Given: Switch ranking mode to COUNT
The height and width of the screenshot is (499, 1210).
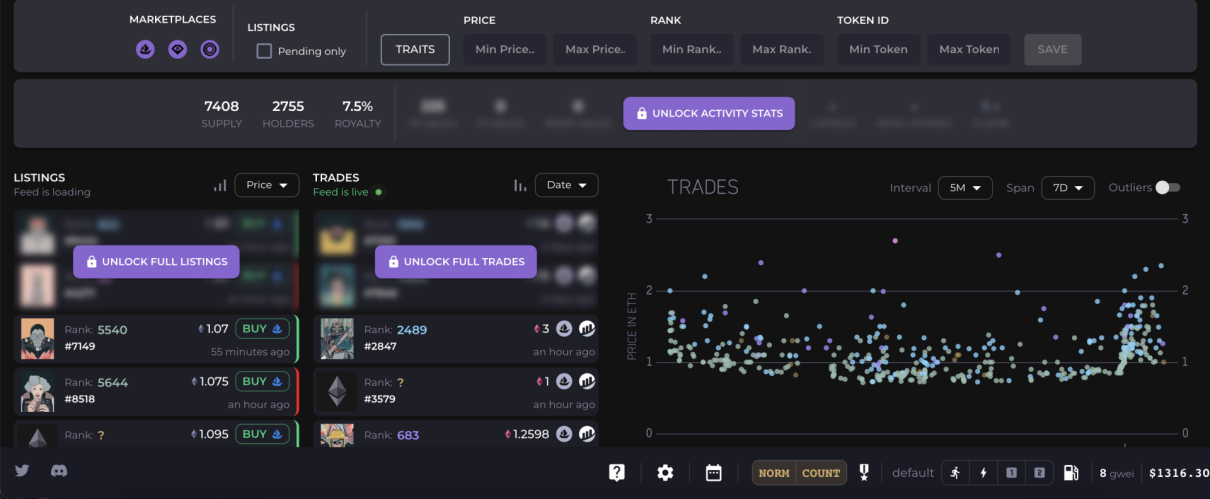Looking at the screenshot, I should coord(821,473).
